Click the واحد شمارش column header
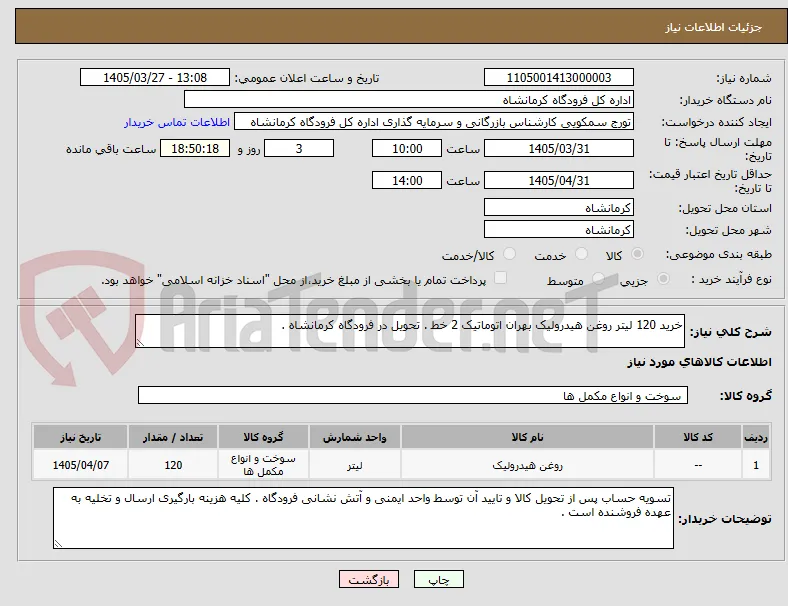 (x=354, y=437)
